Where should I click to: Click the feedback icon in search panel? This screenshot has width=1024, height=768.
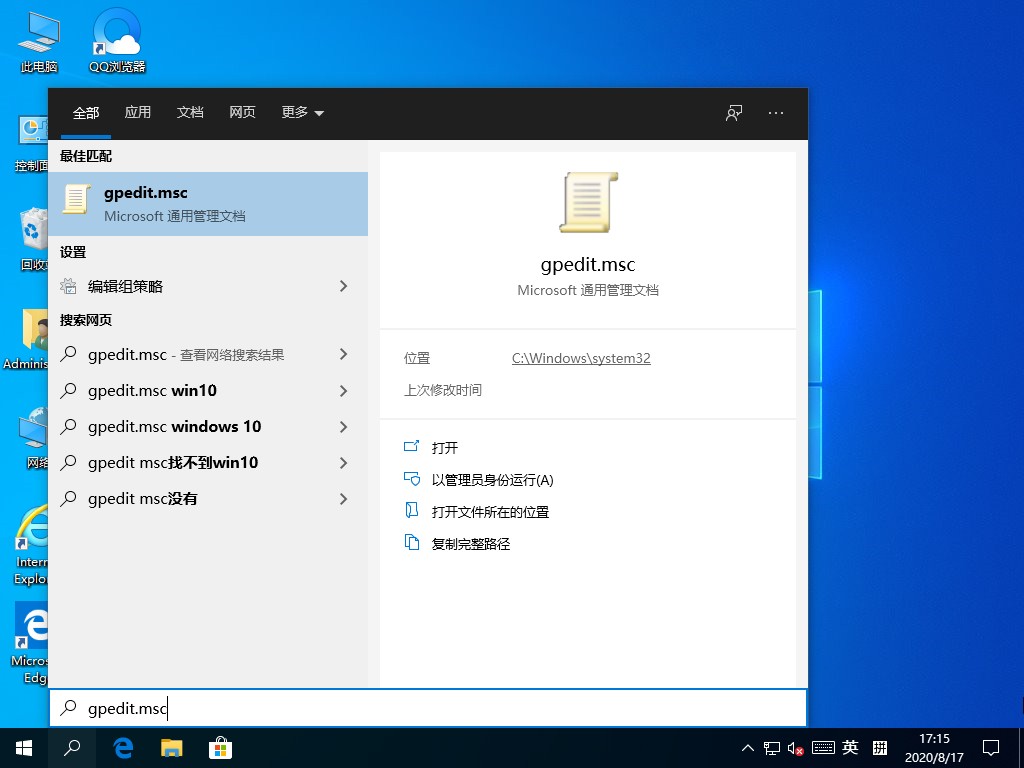pyautogui.click(x=733, y=113)
